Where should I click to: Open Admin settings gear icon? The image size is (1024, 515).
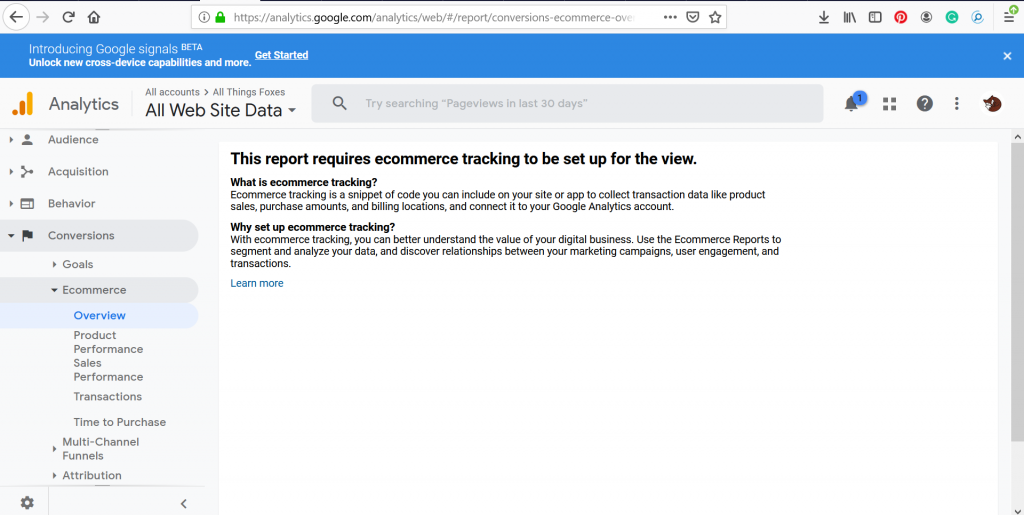tap(27, 503)
